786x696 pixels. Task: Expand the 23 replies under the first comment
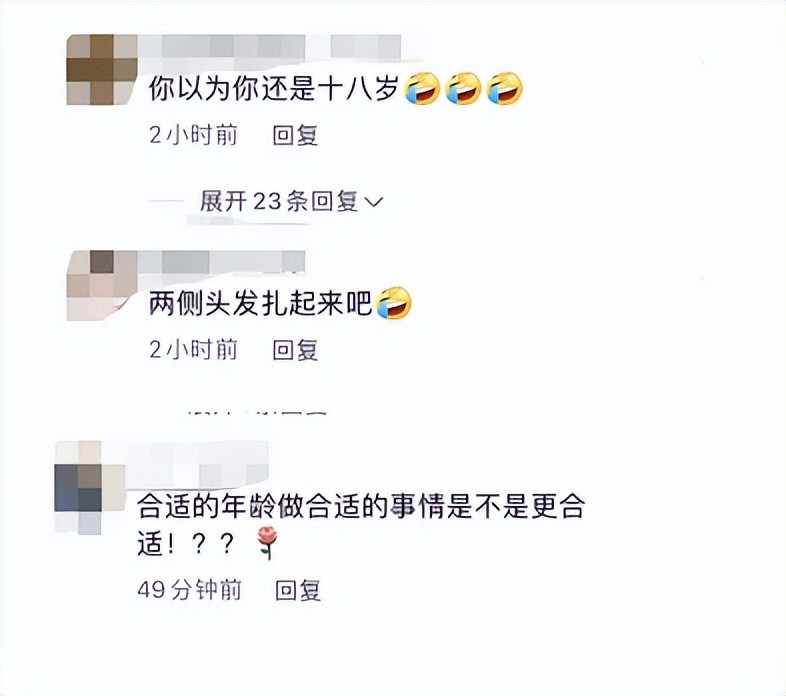[x=291, y=202]
